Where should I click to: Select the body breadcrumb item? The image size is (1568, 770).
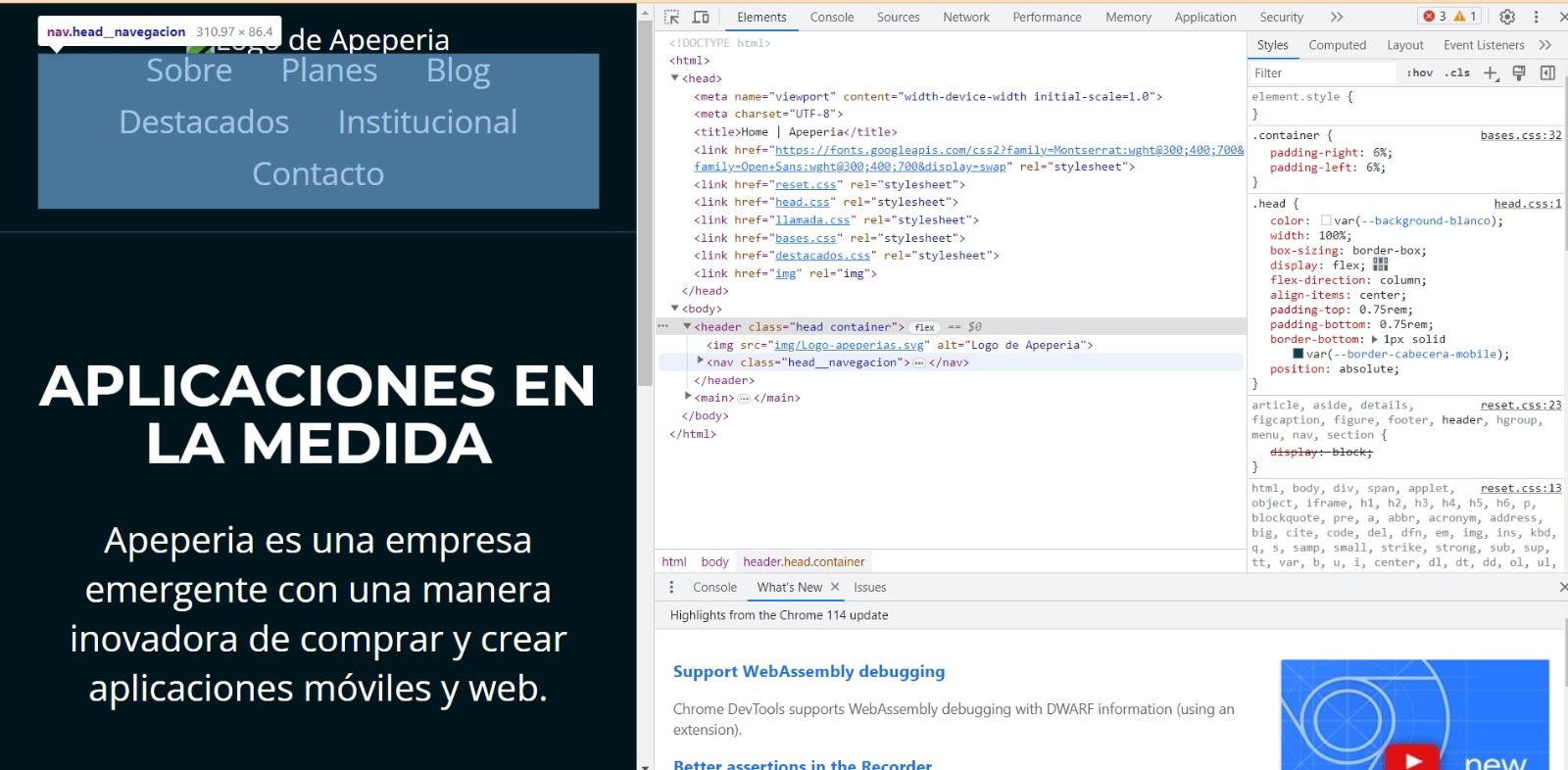[714, 561]
